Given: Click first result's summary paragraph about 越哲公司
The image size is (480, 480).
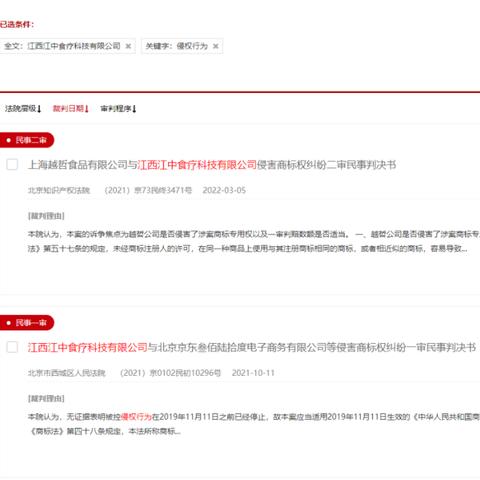Looking at the screenshot, I should click(254, 242).
